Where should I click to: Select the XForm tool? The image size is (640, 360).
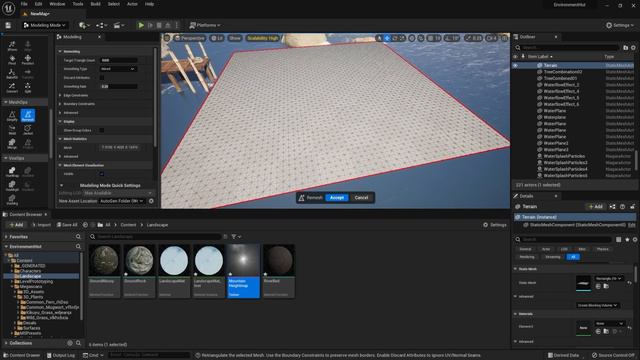[x=12, y=46]
